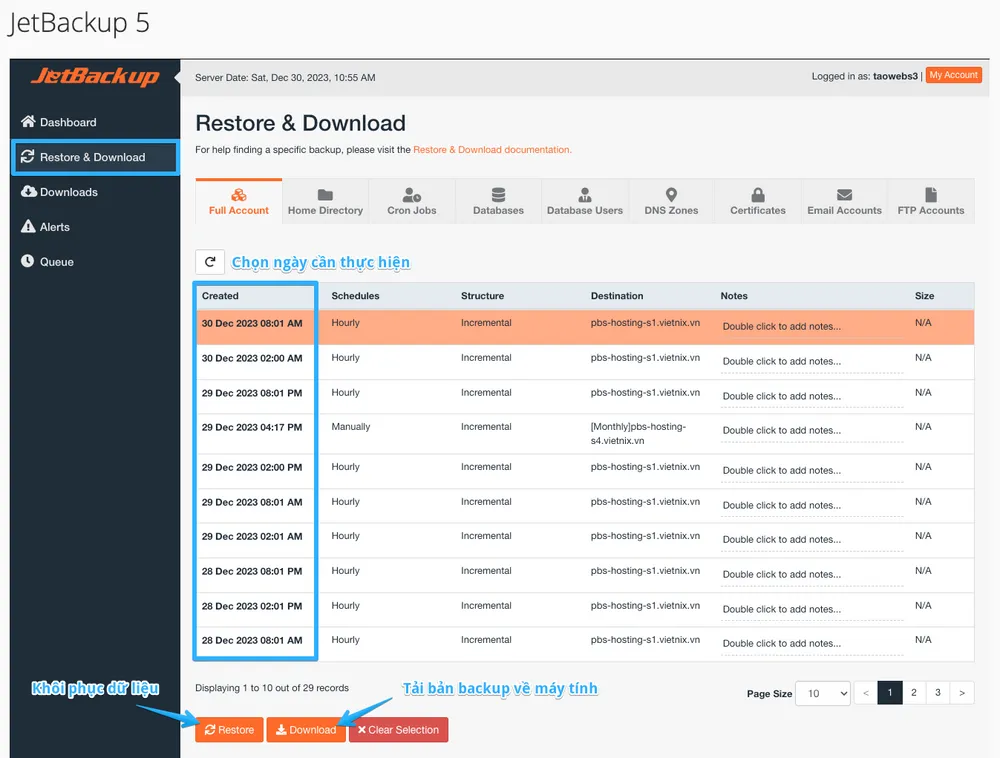Screen dimensions: 1000x758
Task: Open the Cron Jobs tab
Action: point(412,201)
